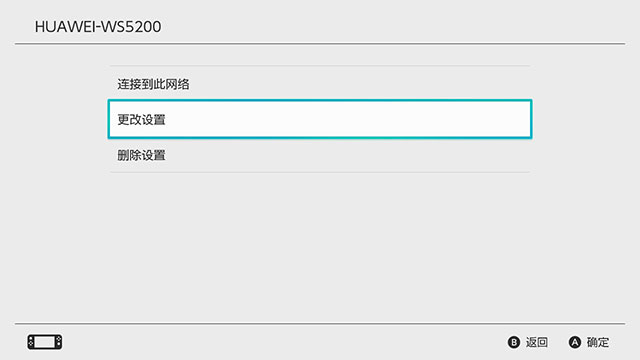The width and height of the screenshot is (640, 360).
Task: Click the 更改设置 text label
Action: point(141,120)
